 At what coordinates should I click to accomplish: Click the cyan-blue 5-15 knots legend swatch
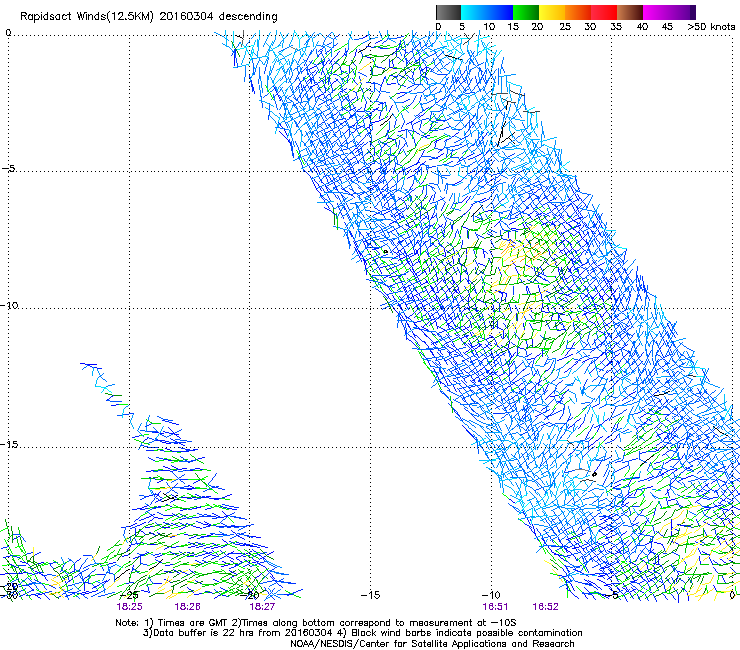487,12
